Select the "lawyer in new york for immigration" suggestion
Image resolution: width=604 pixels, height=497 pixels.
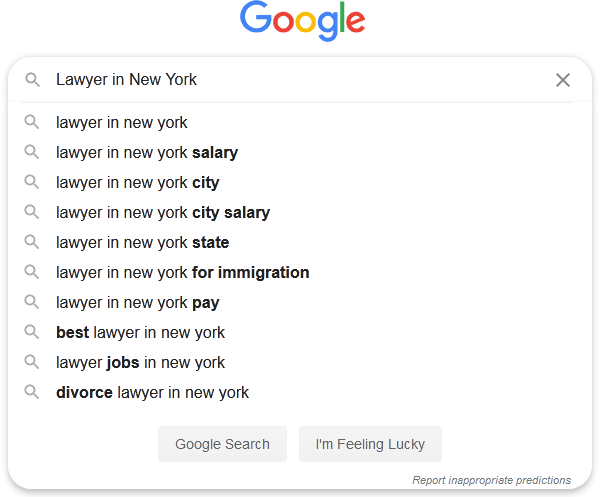(183, 273)
